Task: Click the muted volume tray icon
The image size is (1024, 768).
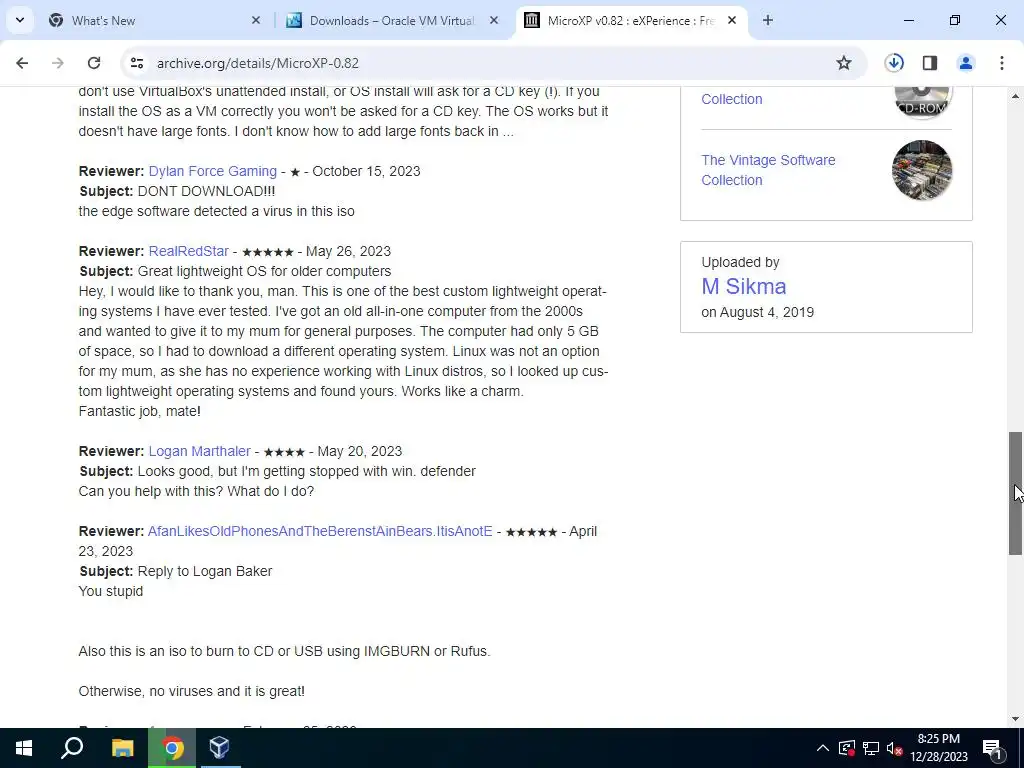Action: click(x=895, y=748)
